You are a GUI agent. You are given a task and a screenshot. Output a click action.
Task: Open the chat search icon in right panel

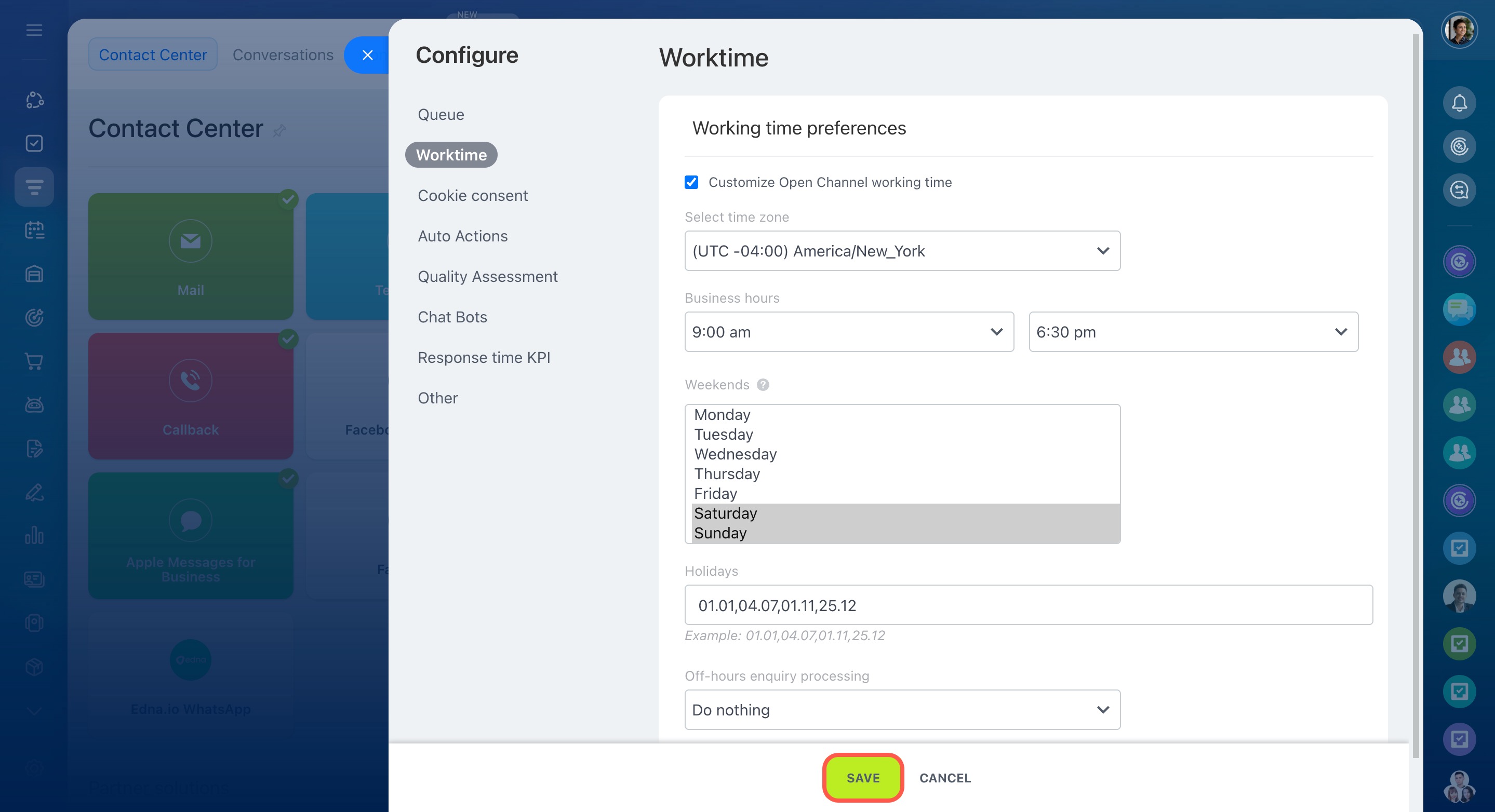(x=1459, y=190)
